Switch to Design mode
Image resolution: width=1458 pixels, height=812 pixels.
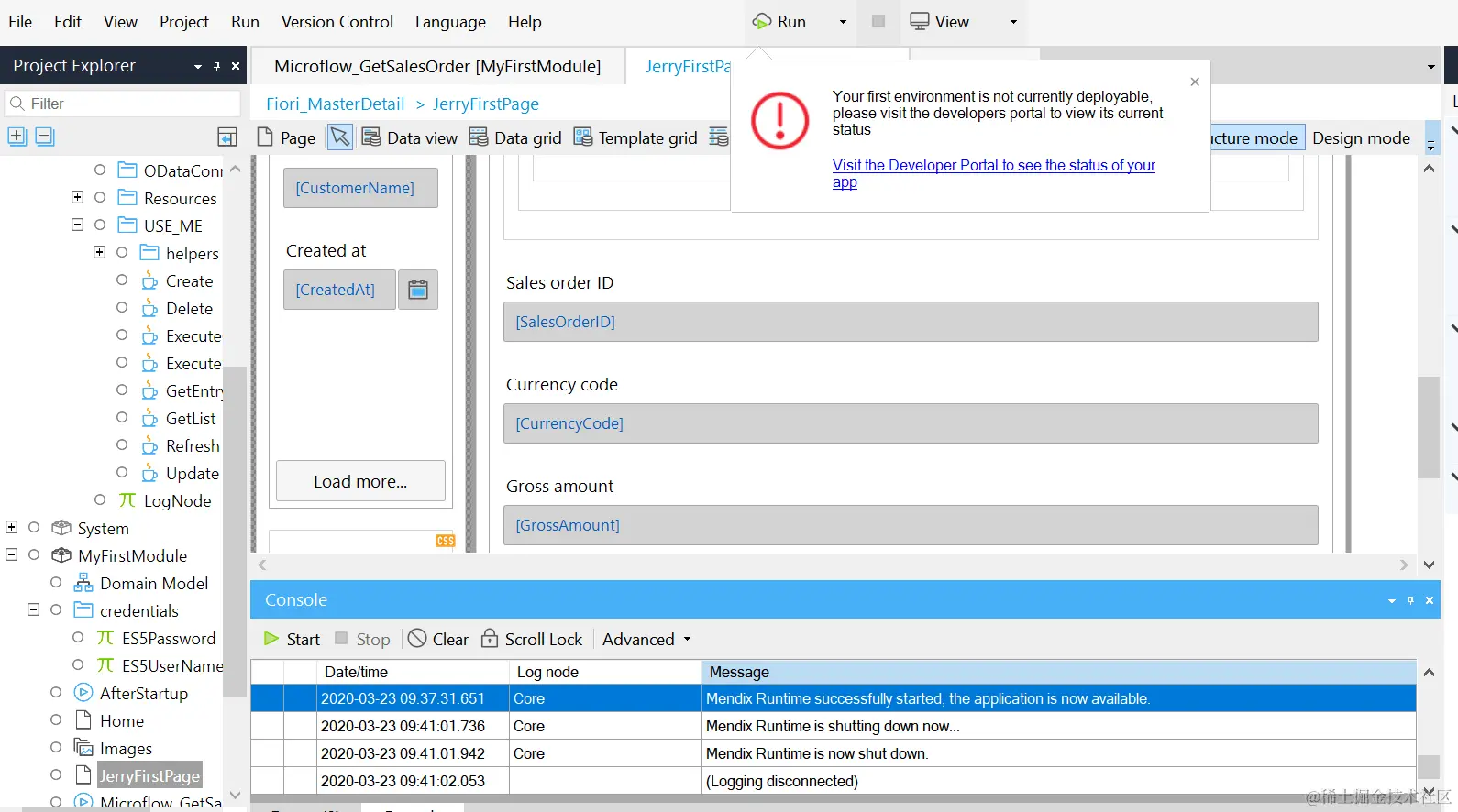pos(1361,137)
